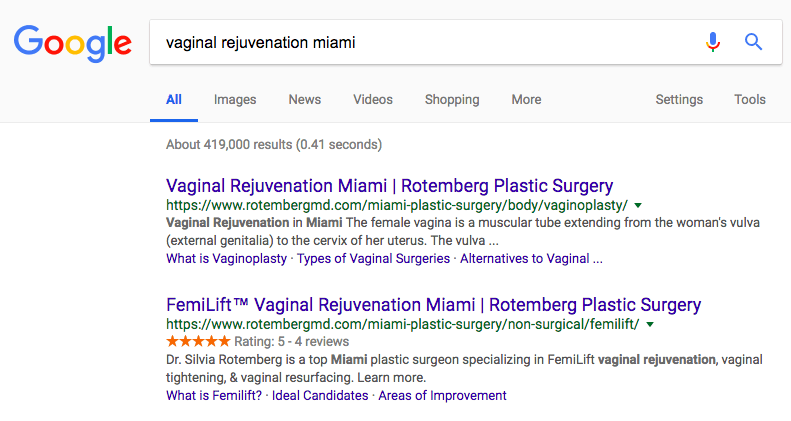
Task: Click the blue search magnifier icon
Action: click(x=754, y=42)
